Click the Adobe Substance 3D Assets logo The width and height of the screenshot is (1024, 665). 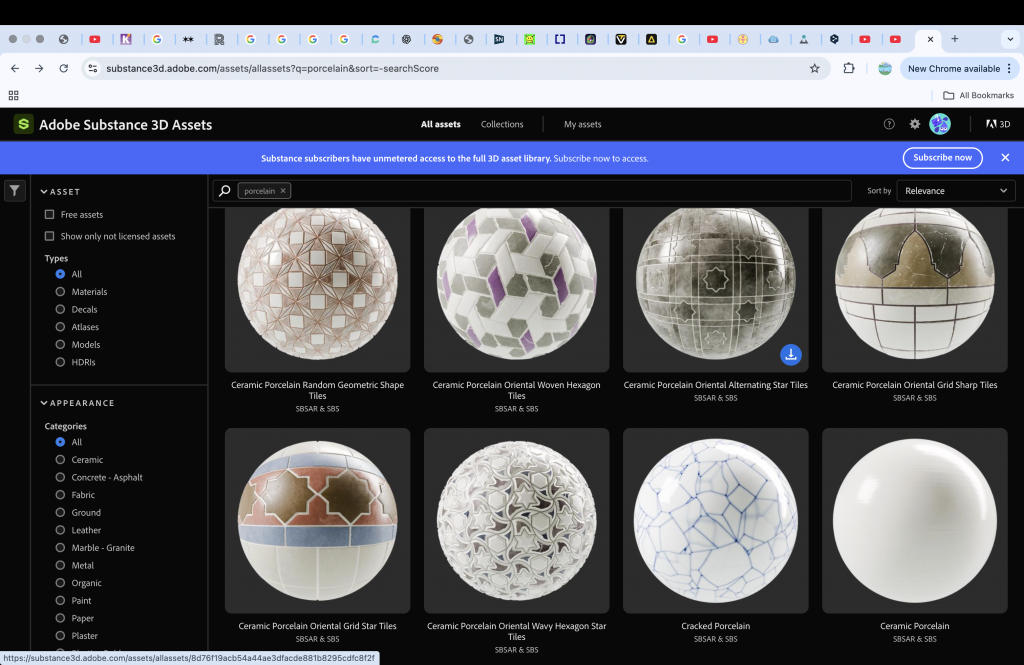click(x=23, y=125)
